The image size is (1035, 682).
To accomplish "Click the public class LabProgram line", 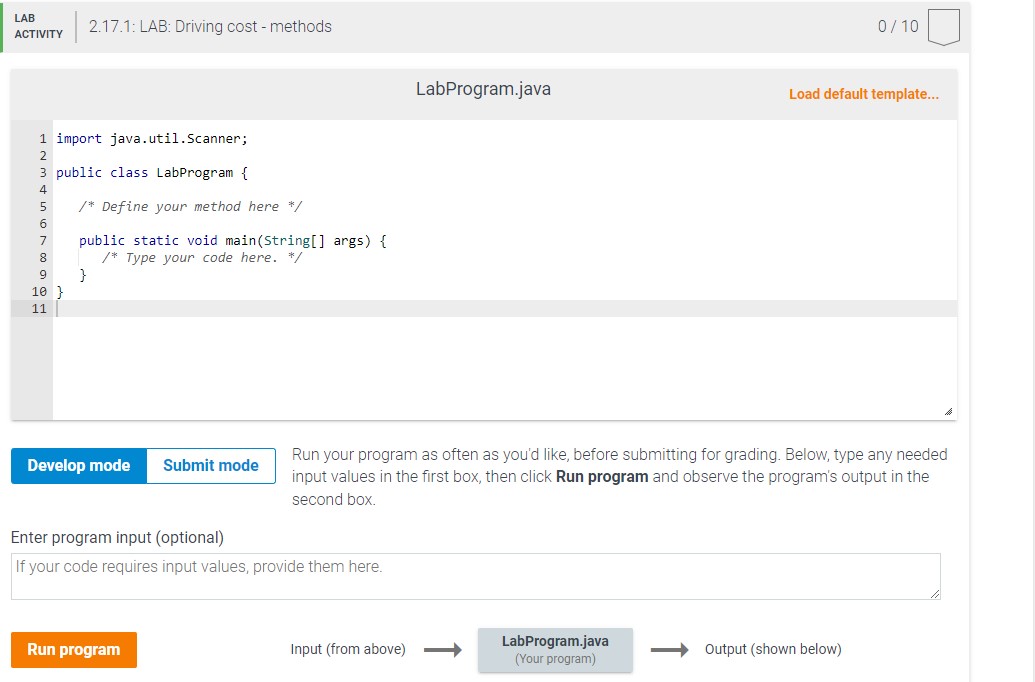I will pos(152,172).
